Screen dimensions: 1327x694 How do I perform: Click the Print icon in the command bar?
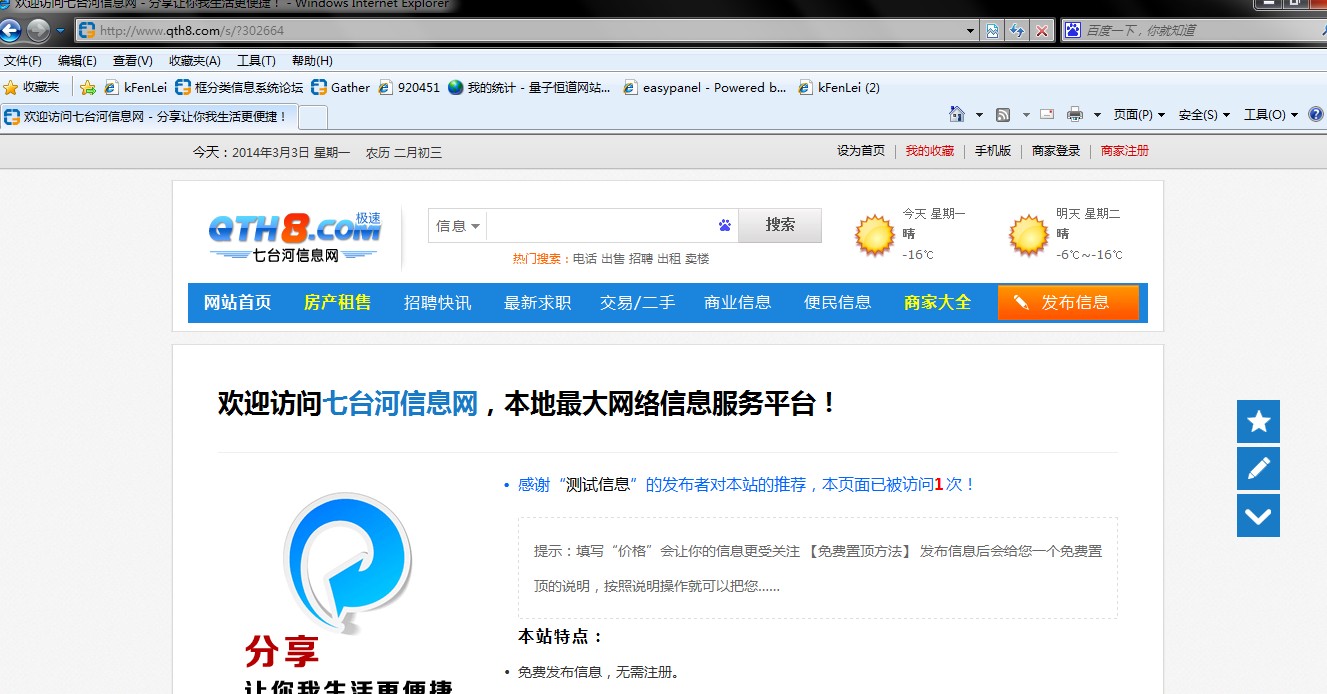[x=1075, y=115]
